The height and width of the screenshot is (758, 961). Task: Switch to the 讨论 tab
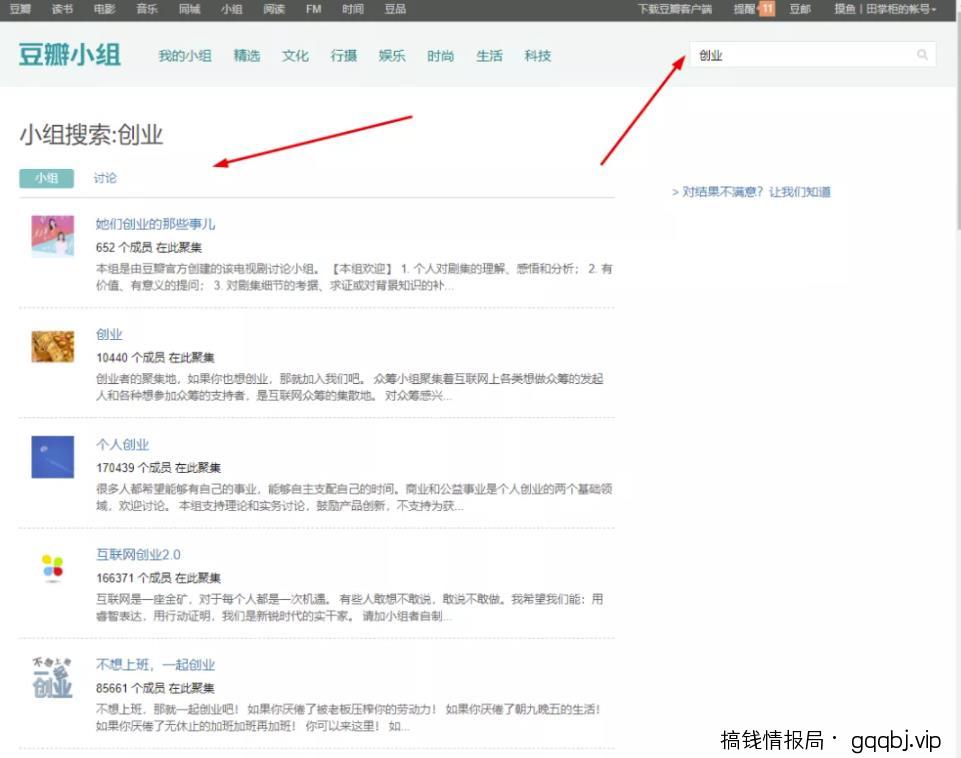click(x=104, y=177)
